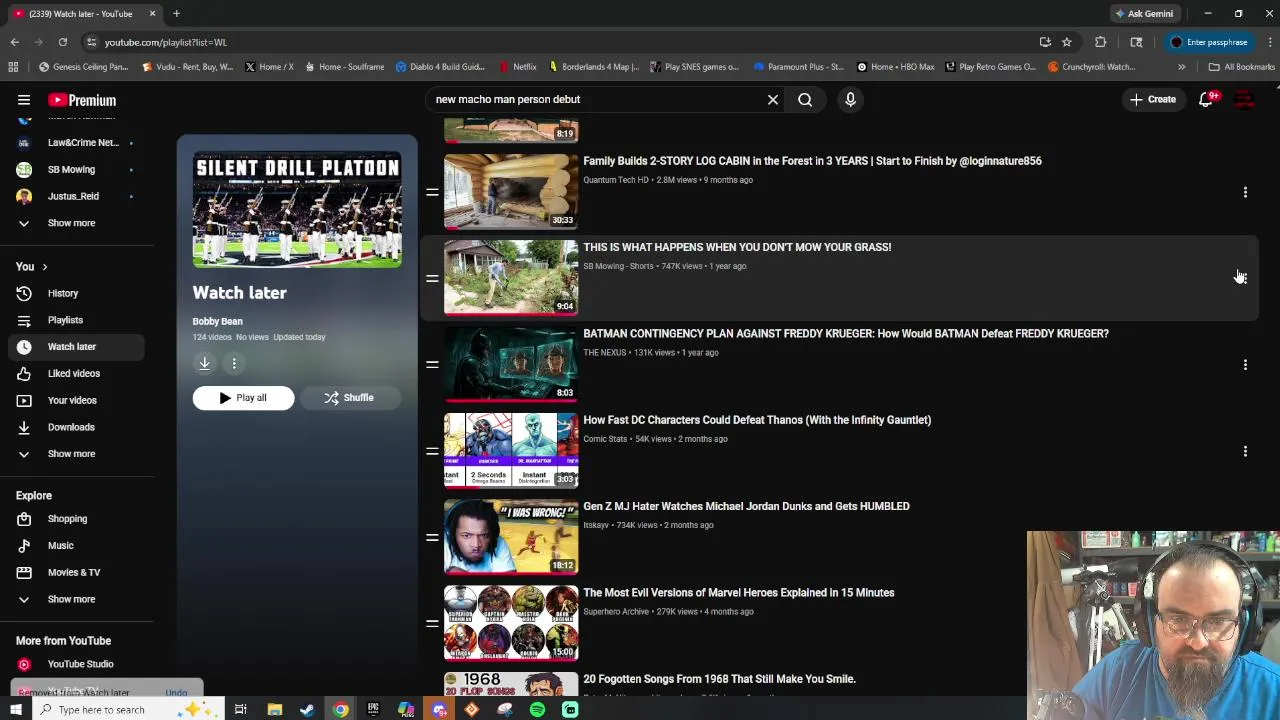Expand the You section chevron
The image size is (1280, 720).
(x=44, y=267)
